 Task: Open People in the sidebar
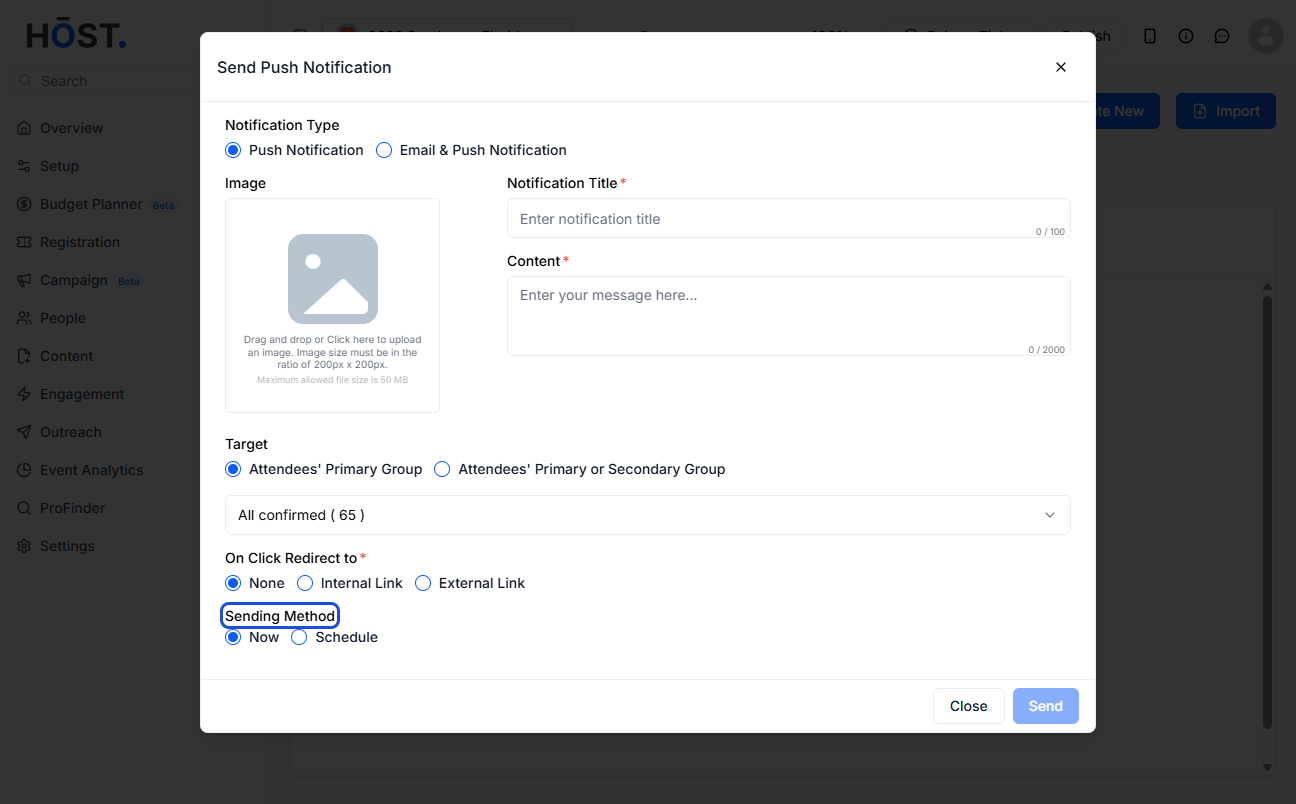[x=63, y=318]
